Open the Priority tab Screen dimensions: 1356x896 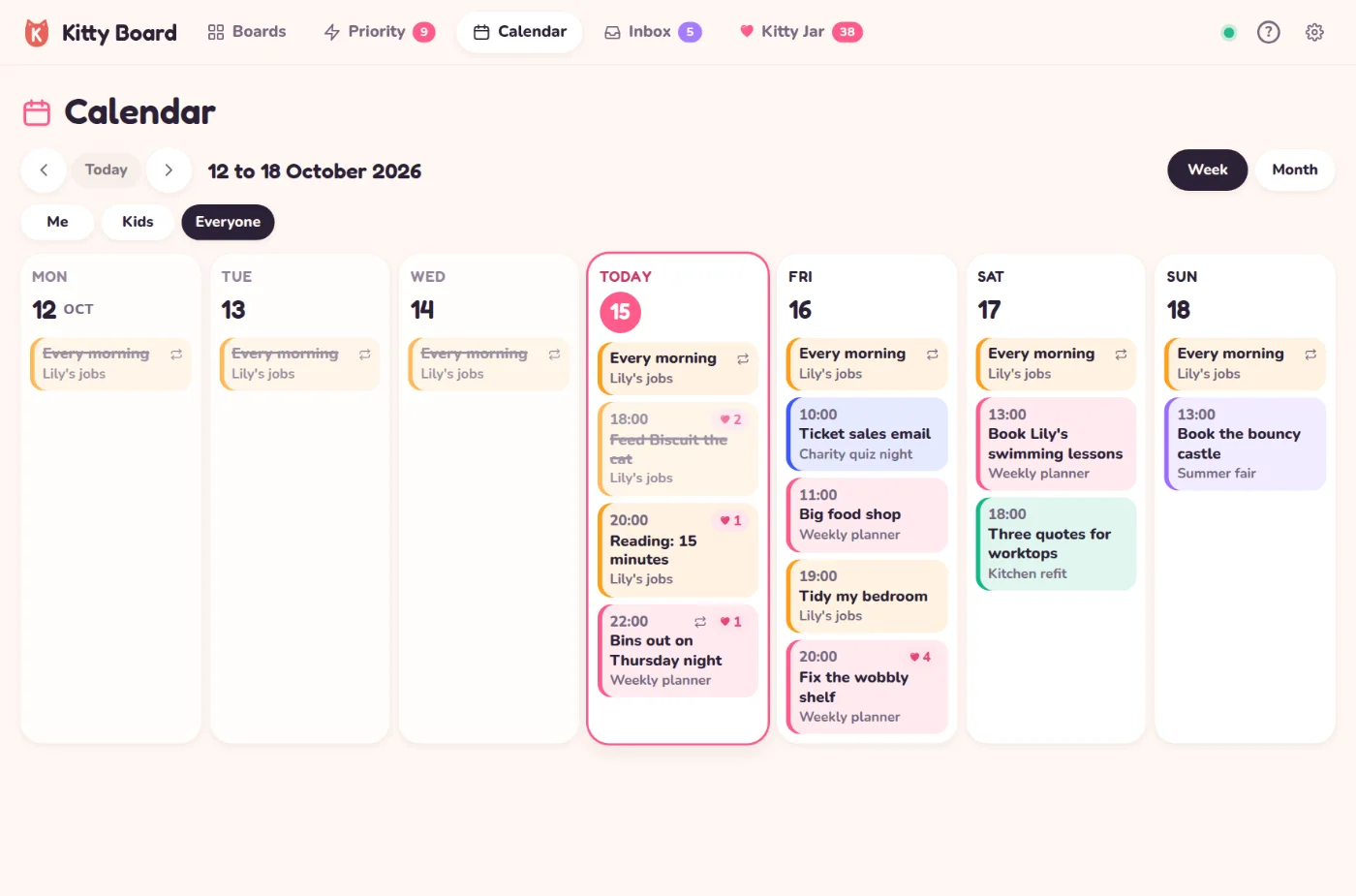click(379, 32)
